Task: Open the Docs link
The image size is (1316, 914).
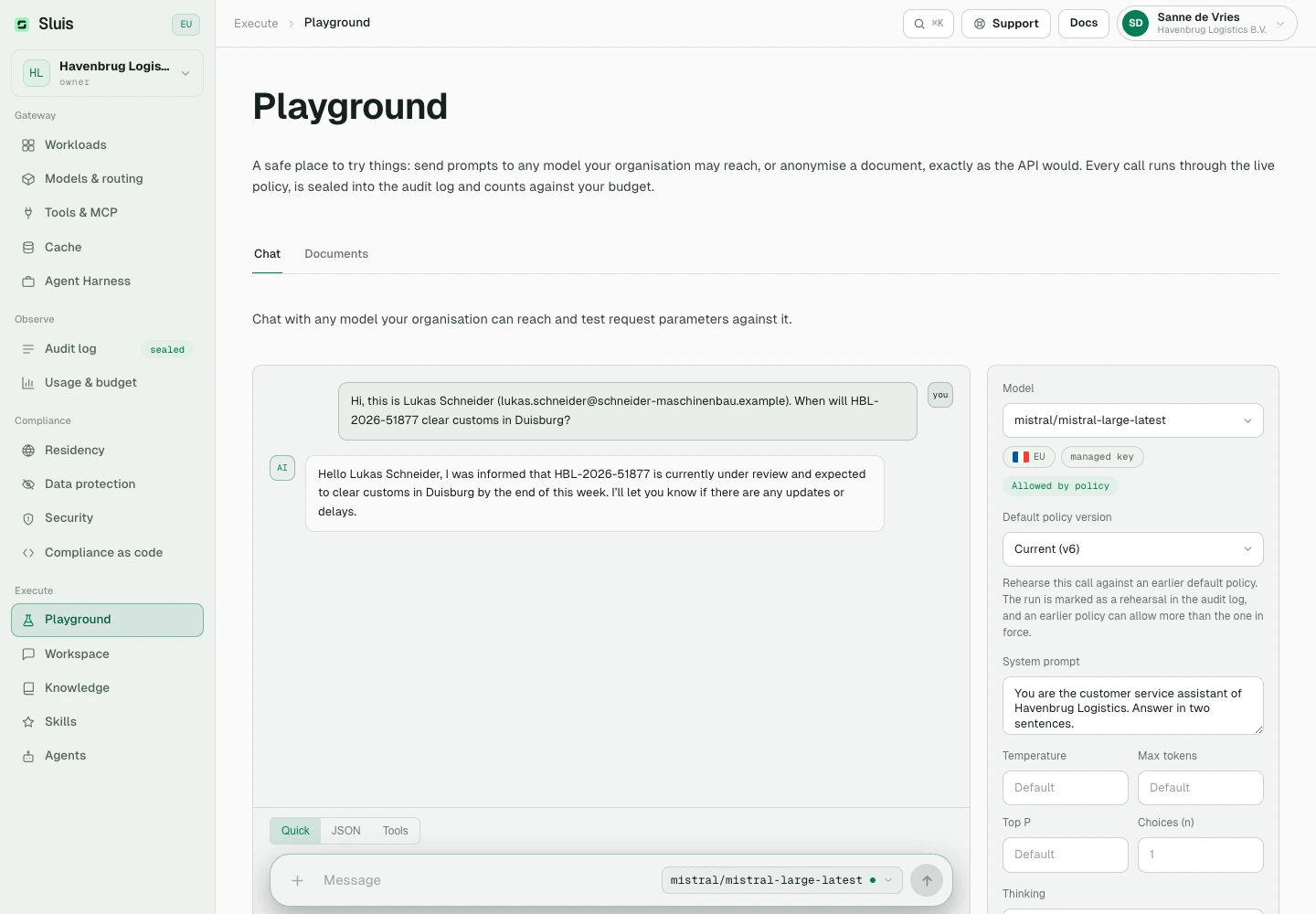Action: pyautogui.click(x=1084, y=24)
